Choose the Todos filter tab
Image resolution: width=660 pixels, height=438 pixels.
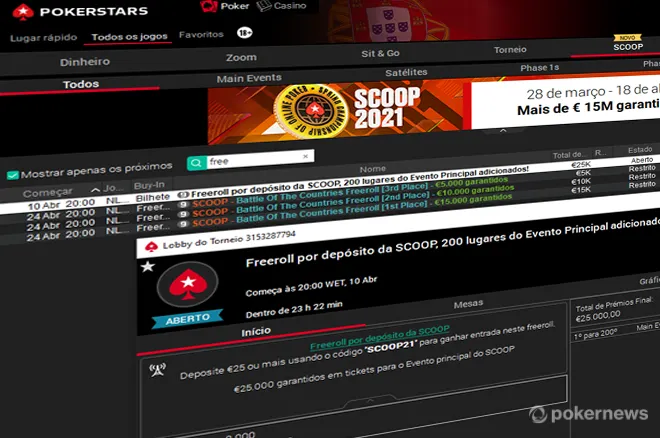(81, 84)
